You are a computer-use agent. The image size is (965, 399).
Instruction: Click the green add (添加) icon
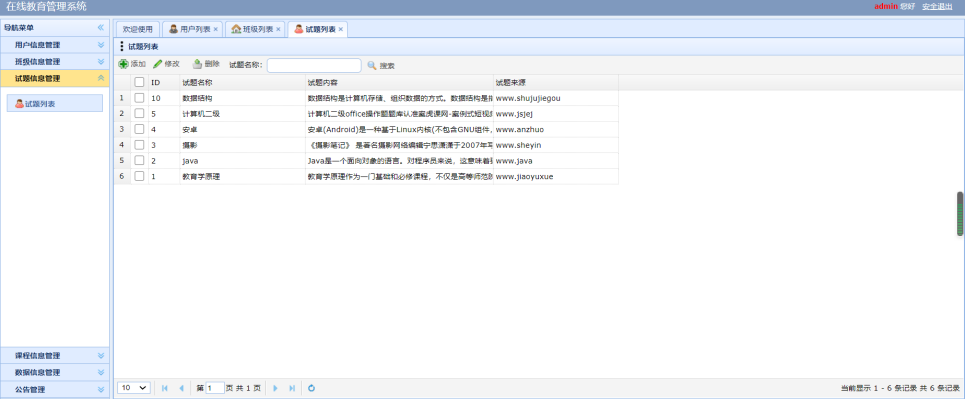pyautogui.click(x=124, y=64)
